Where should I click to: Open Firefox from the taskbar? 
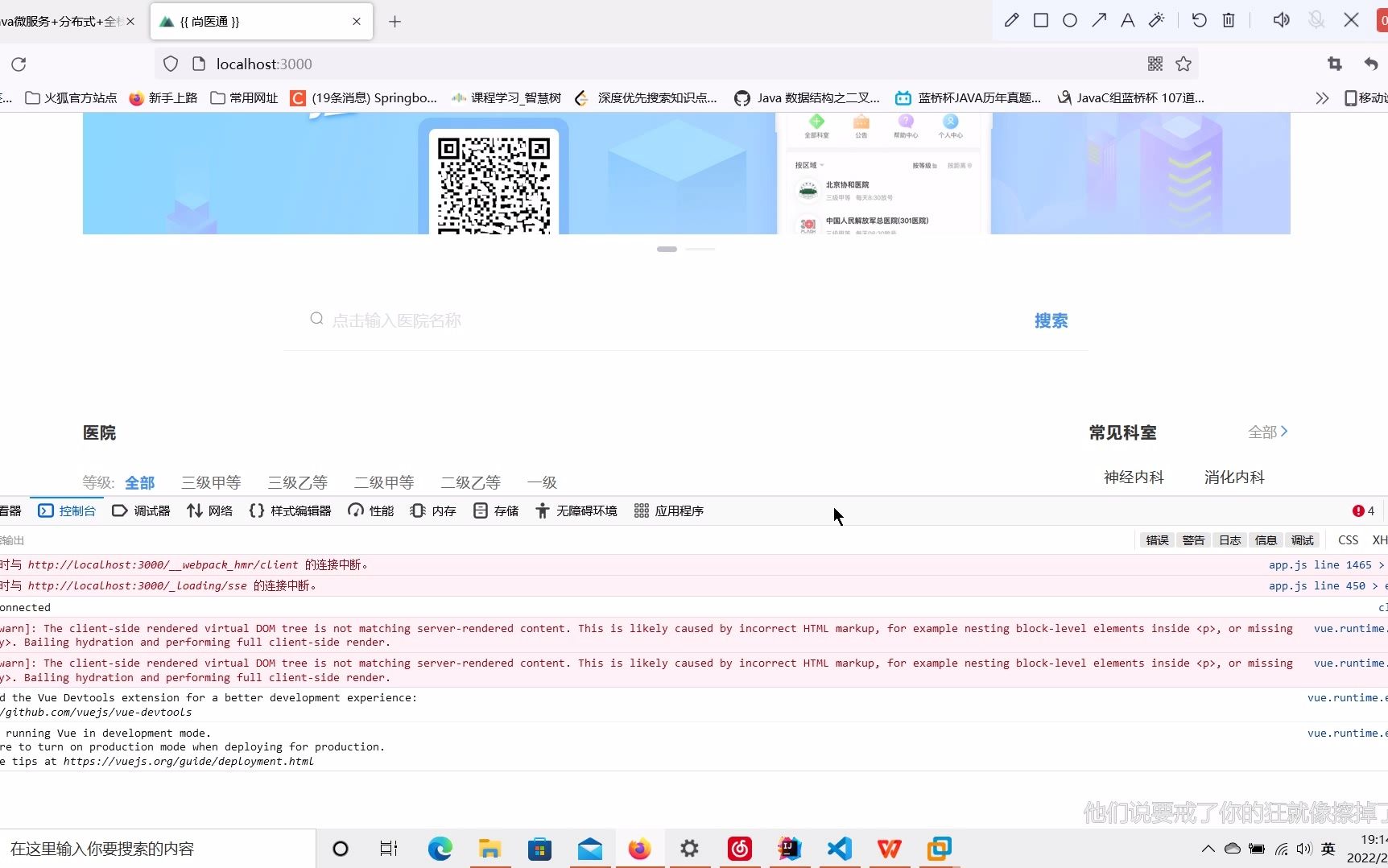tap(639, 849)
